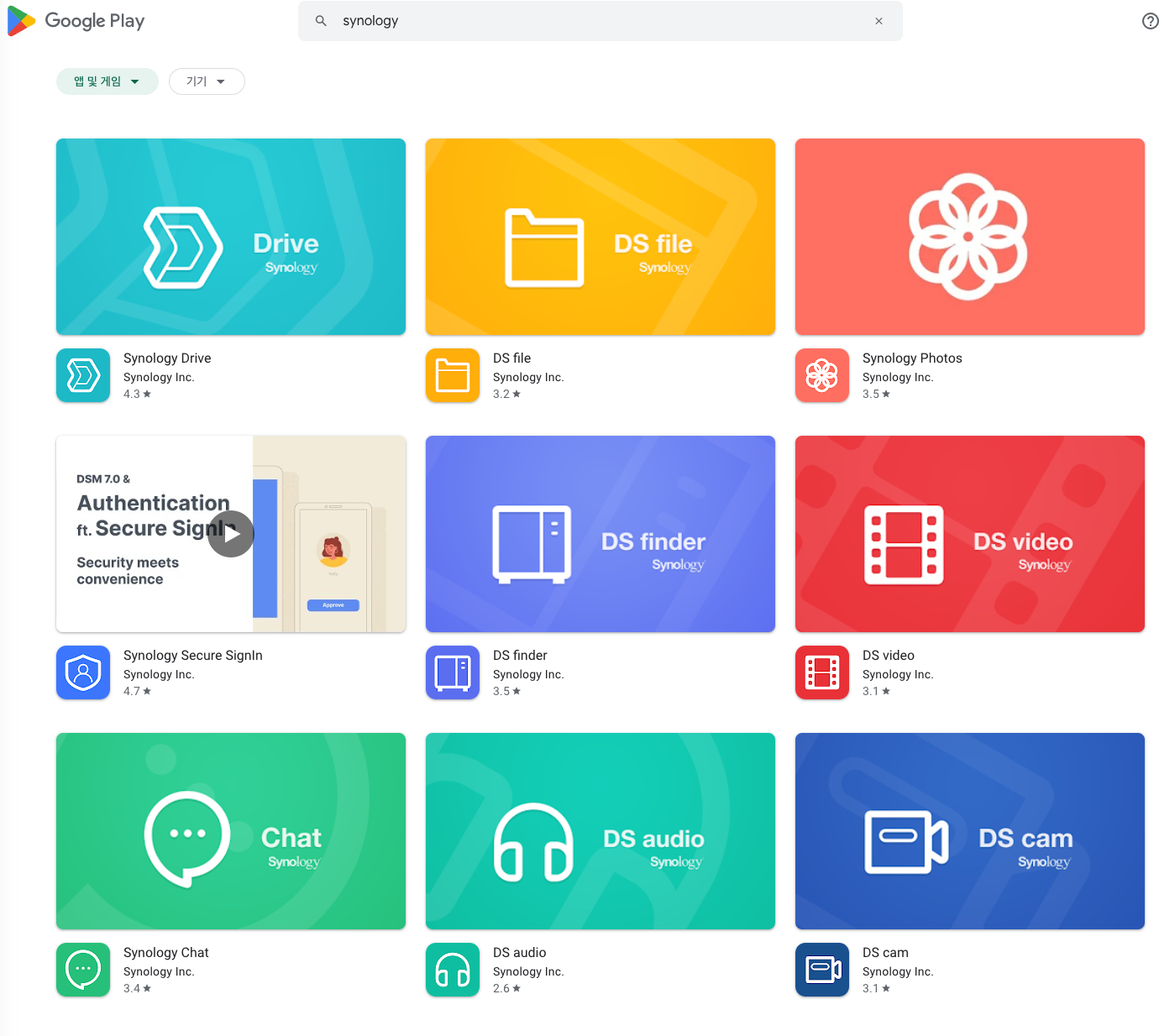Viewport: 1175px width, 1036px height.
Task: Click the DS audio banner image
Action: 601,831
